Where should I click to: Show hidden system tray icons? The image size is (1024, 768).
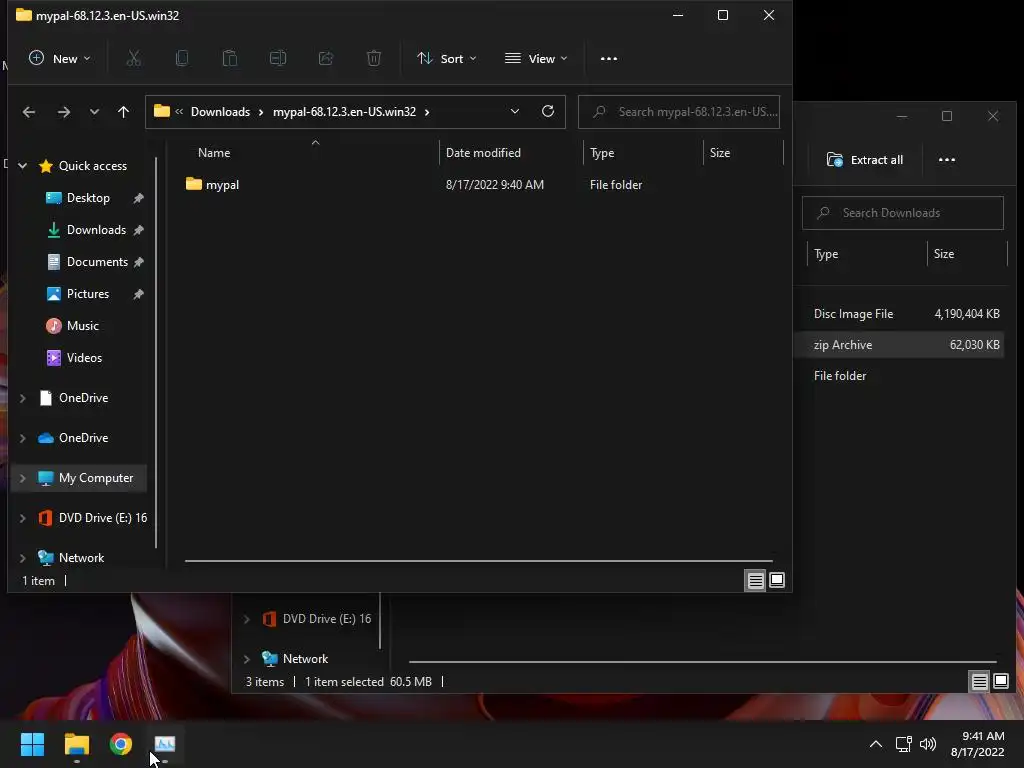[876, 744]
